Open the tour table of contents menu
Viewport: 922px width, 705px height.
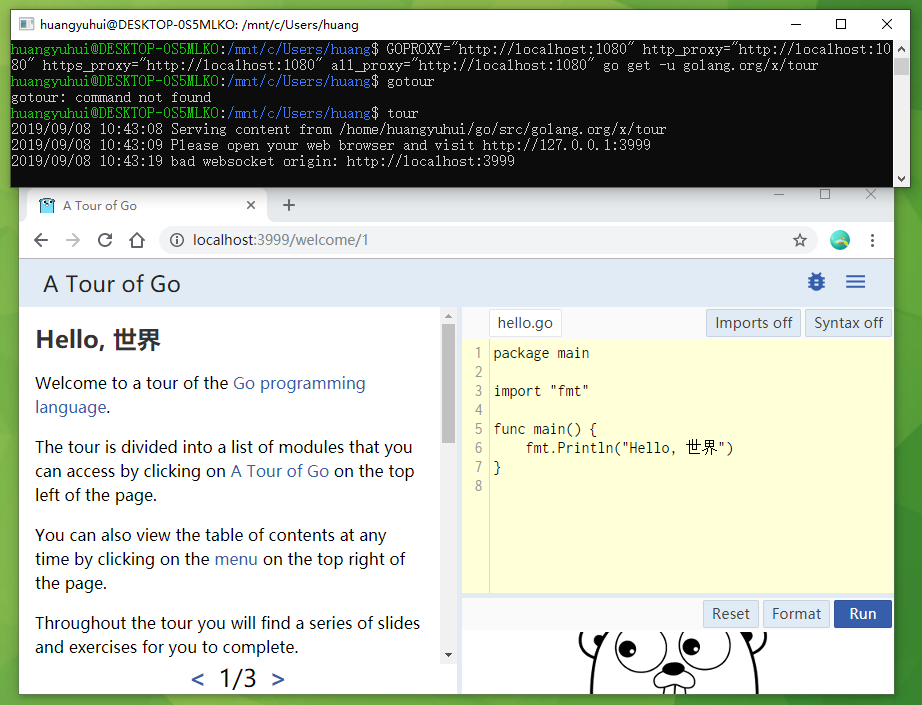[x=856, y=282]
